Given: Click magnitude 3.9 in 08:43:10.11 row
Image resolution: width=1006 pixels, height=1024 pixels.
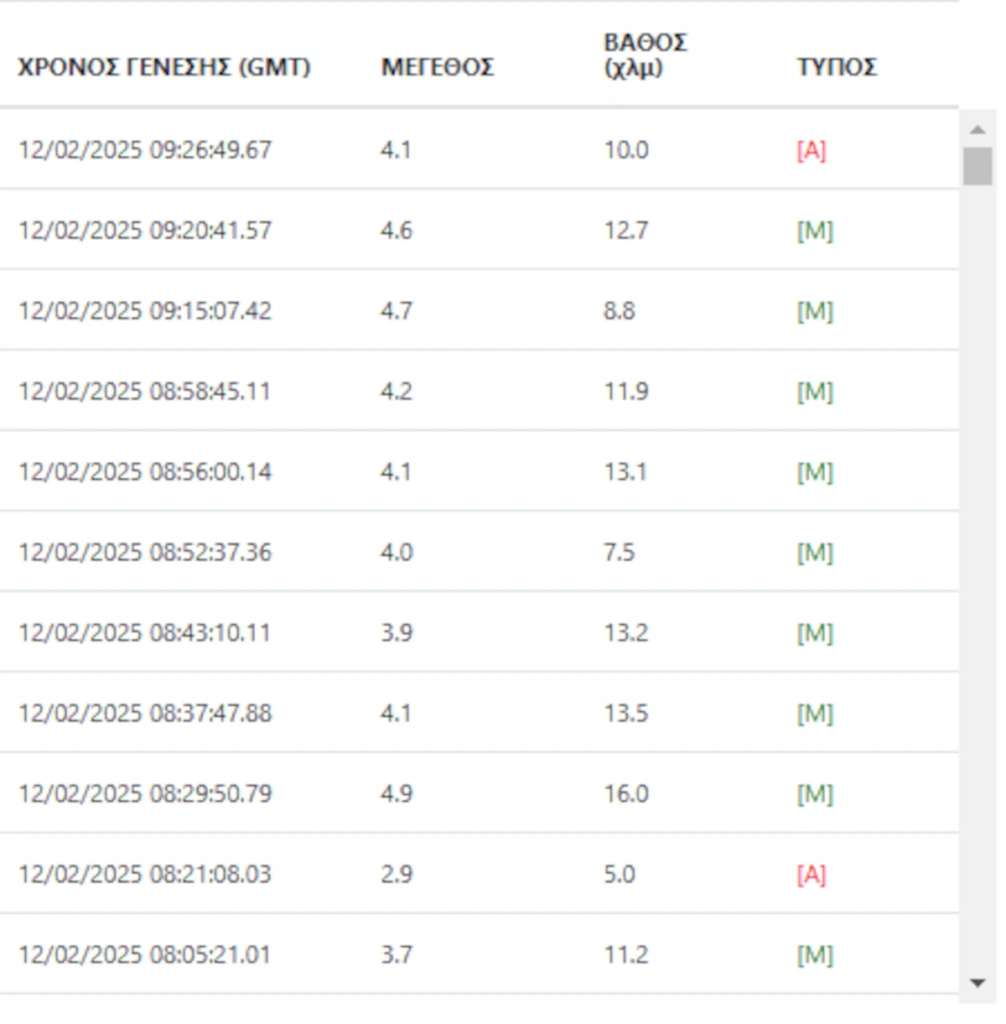Looking at the screenshot, I should click(396, 633).
